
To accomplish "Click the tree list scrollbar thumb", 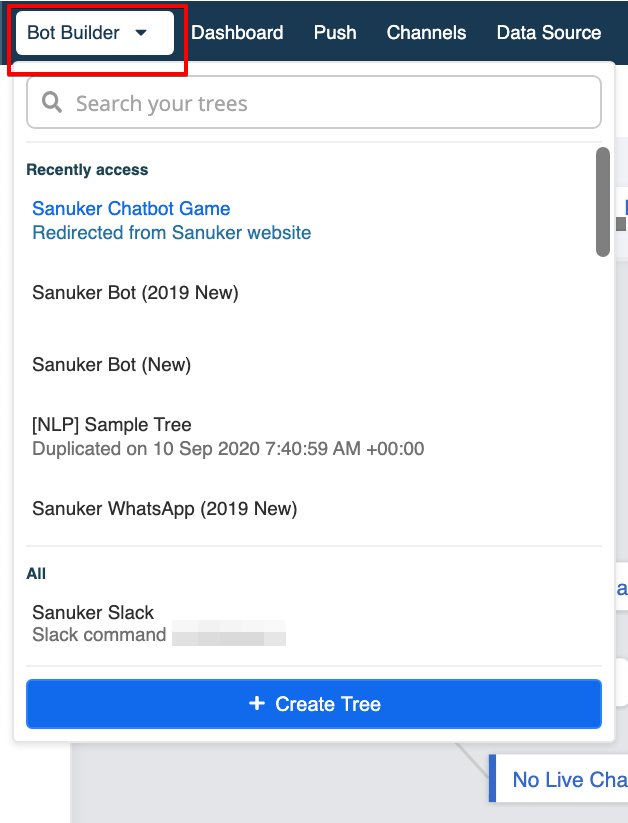I will coord(603,202).
